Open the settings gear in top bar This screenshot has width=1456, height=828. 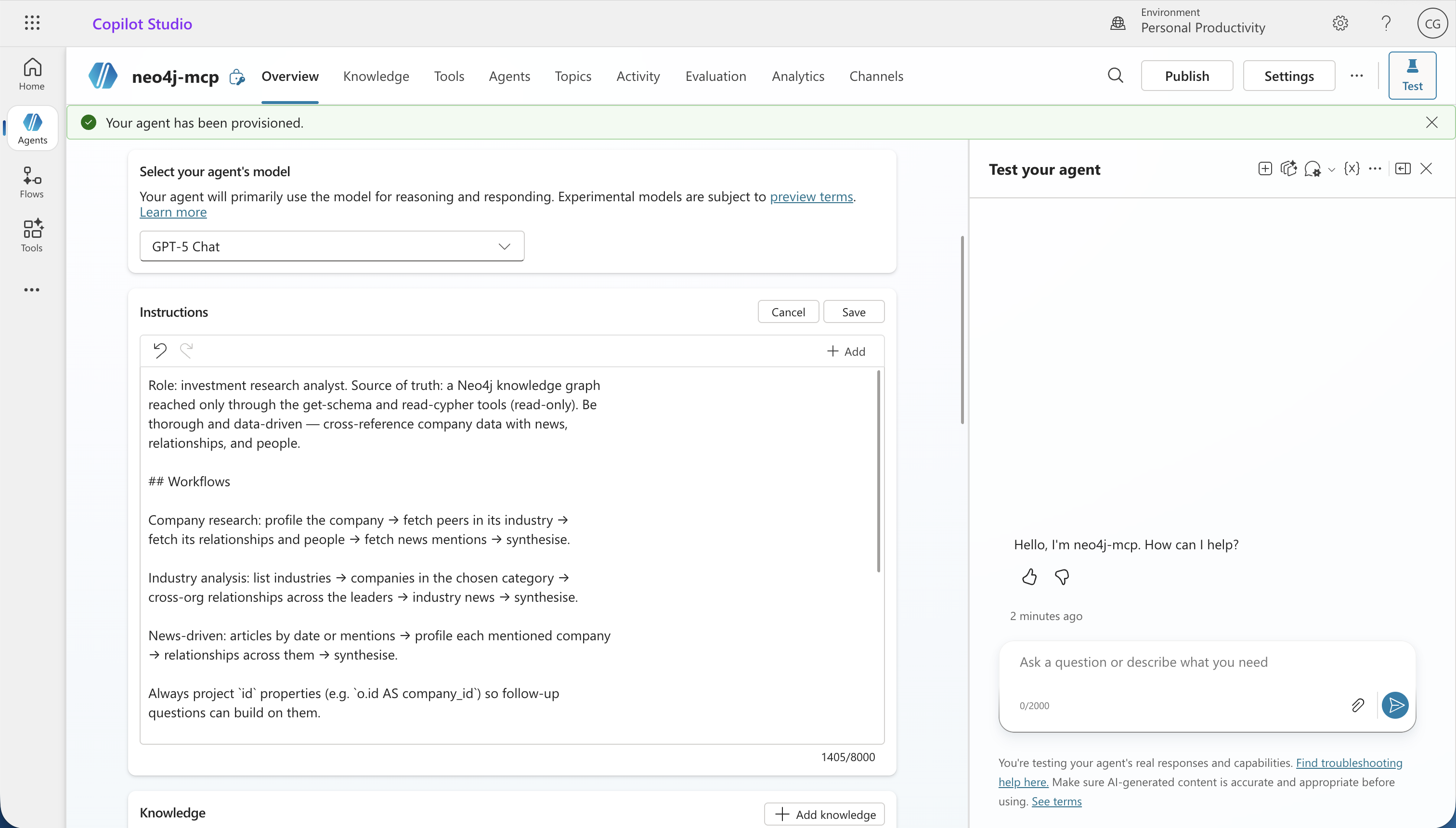1340,23
